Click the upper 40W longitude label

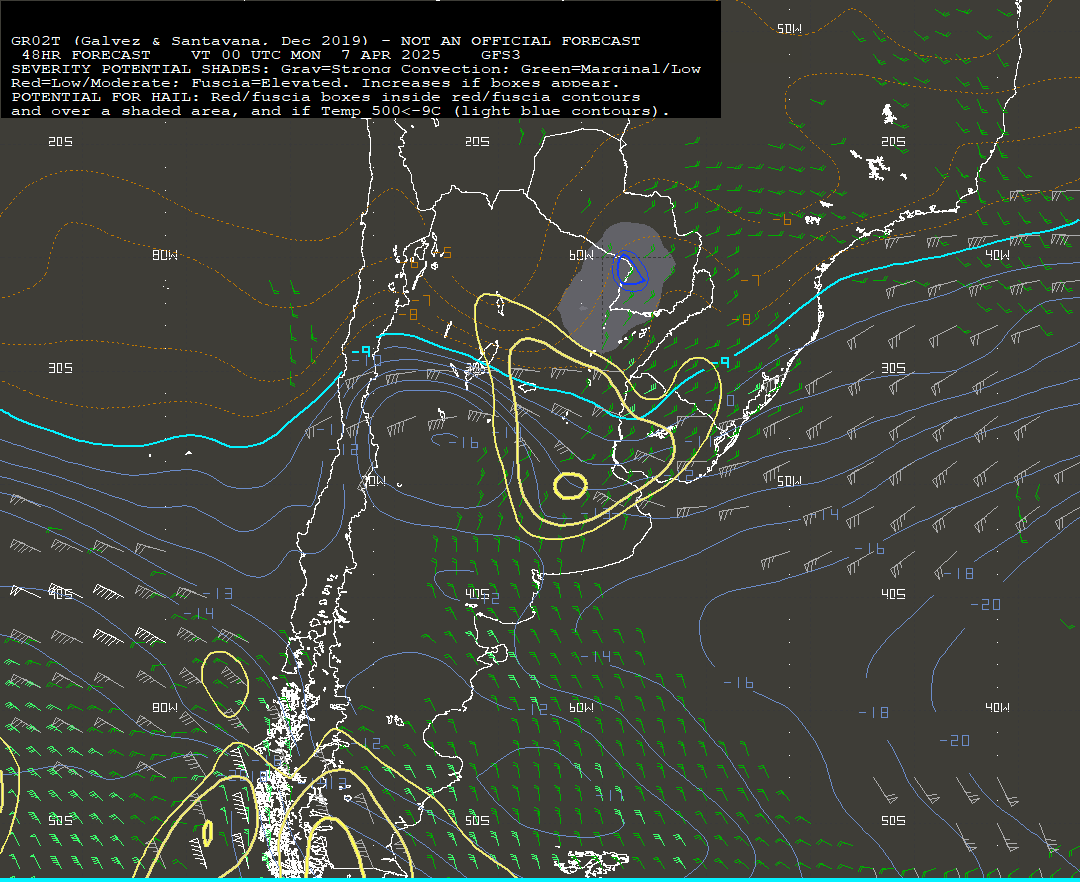pyautogui.click(x=997, y=255)
